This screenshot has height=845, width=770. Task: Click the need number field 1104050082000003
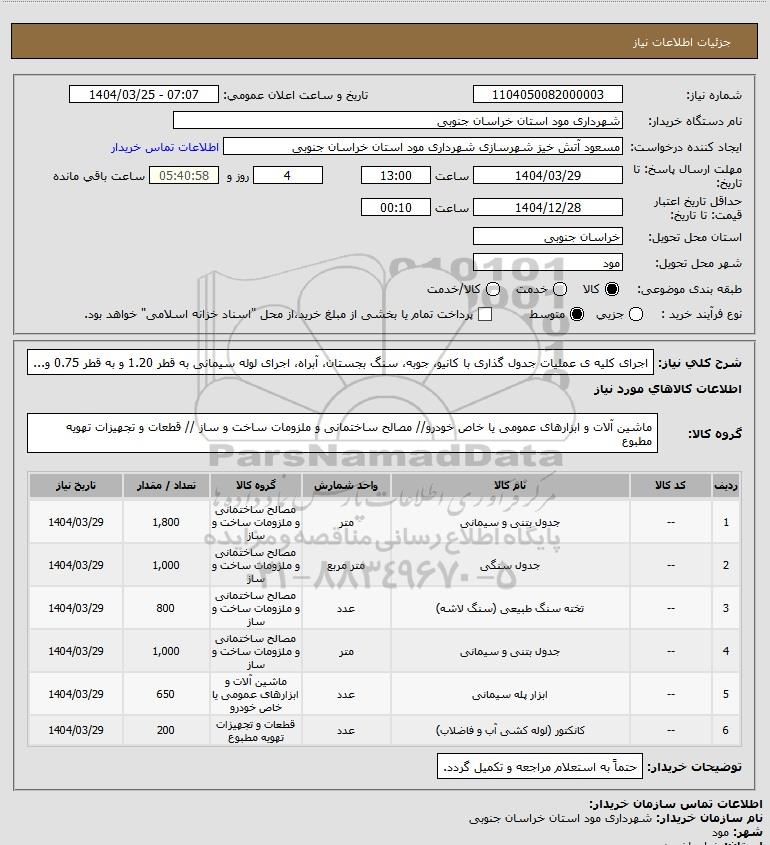[547, 94]
